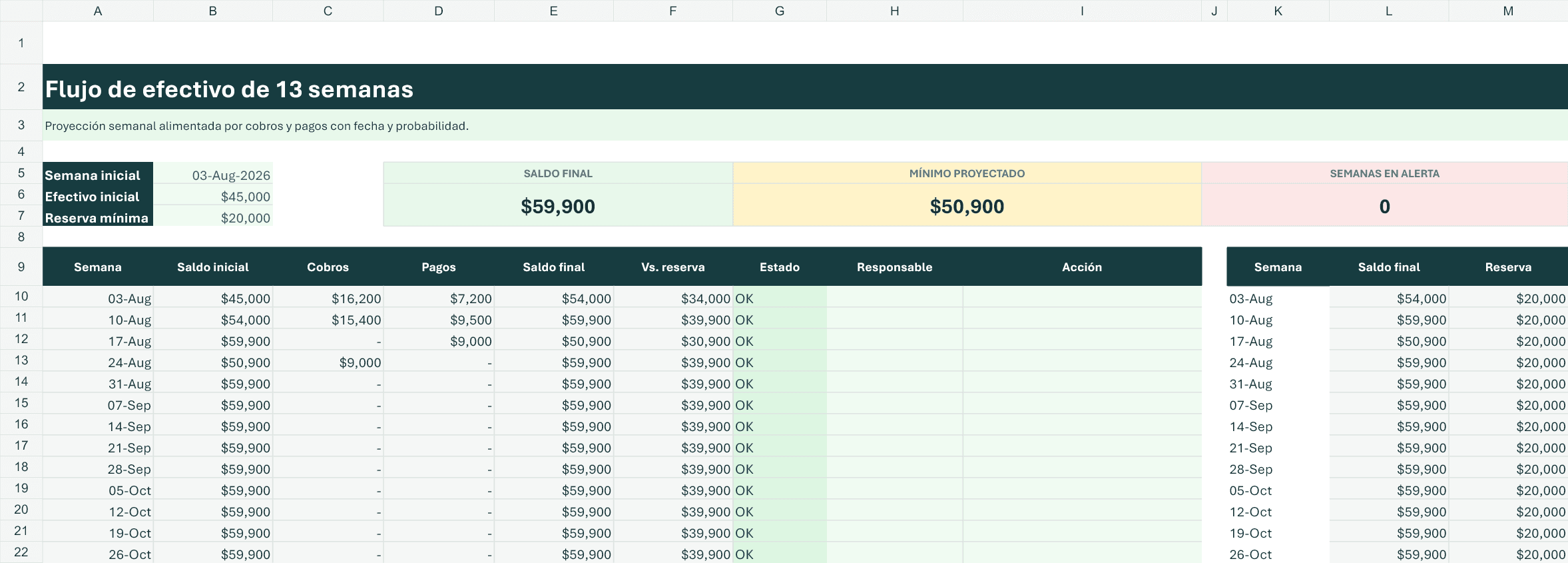Click row header 22
Screen dimensions: 1568x563
pos(21,552)
